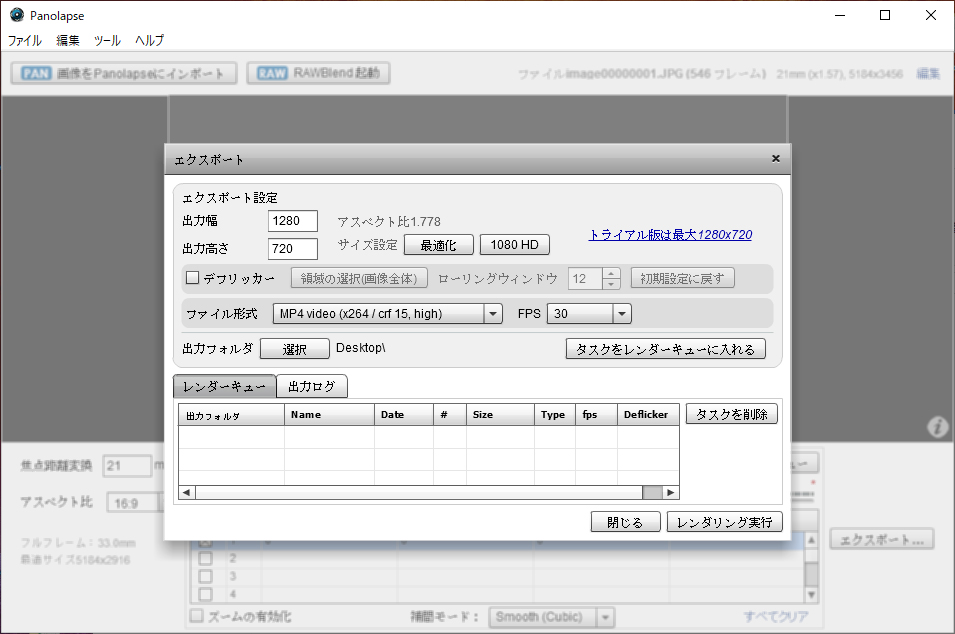
Task: Click the 出力高さ input field
Action: pyautogui.click(x=292, y=249)
